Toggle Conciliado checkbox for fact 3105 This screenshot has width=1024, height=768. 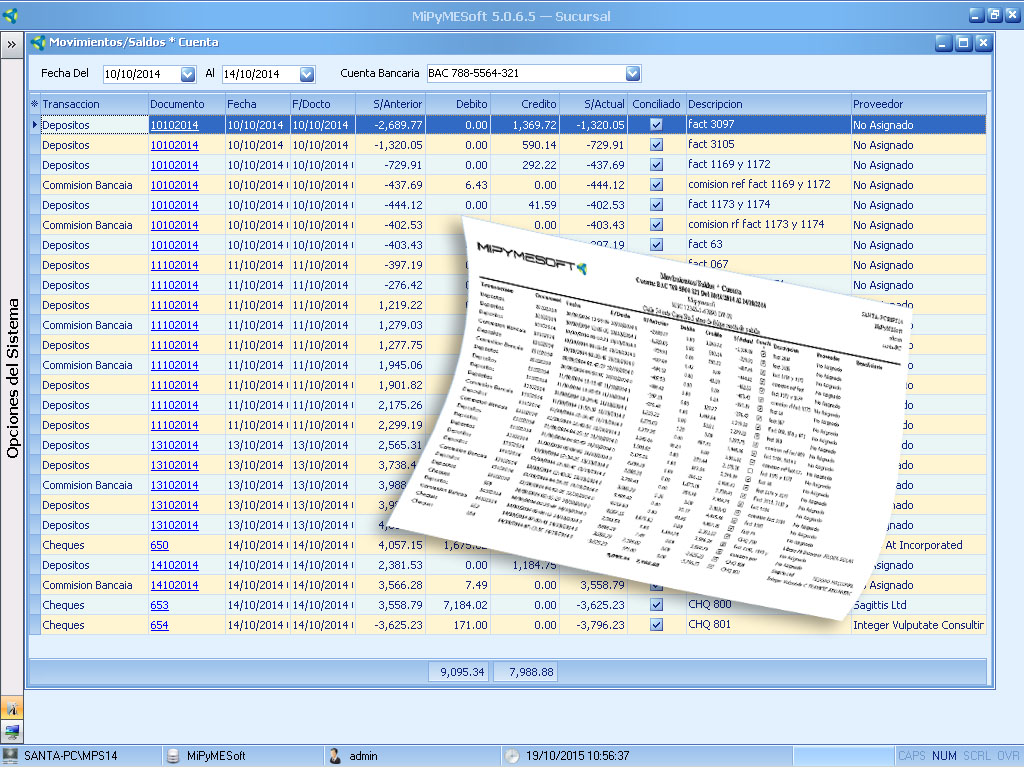656,145
